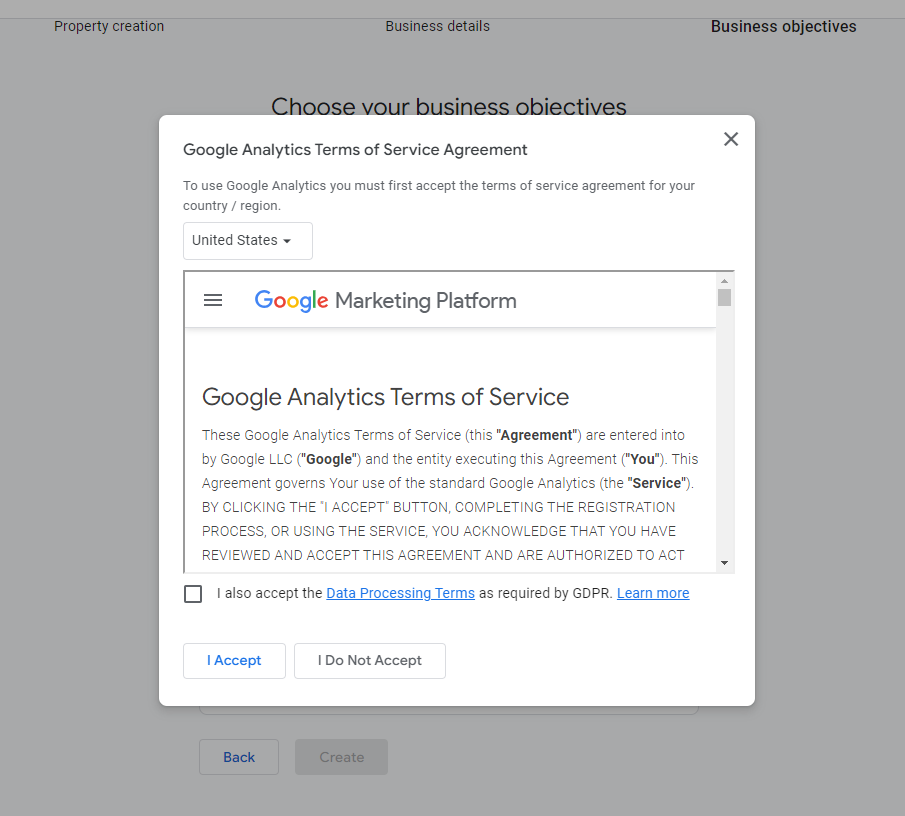Click the Back button behind the dialog
This screenshot has height=816, width=905.
pyautogui.click(x=238, y=757)
